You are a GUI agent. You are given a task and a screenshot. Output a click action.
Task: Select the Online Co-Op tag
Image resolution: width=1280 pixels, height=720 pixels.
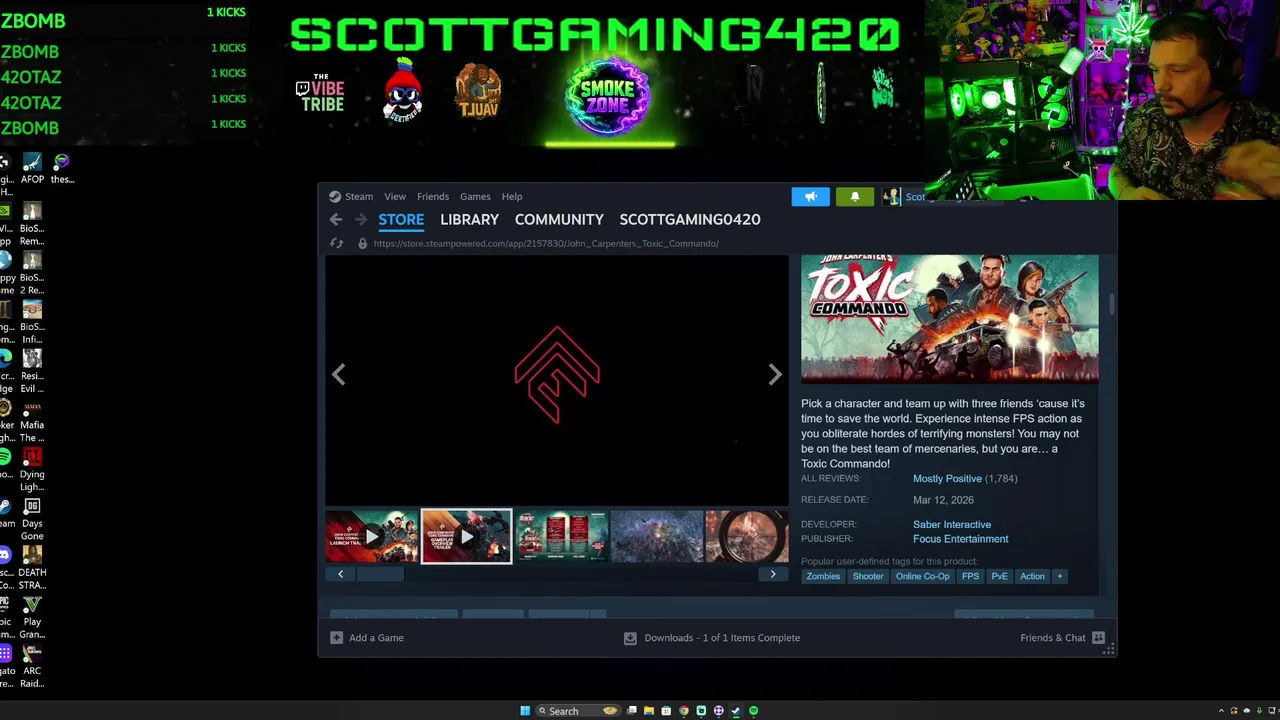coord(923,576)
